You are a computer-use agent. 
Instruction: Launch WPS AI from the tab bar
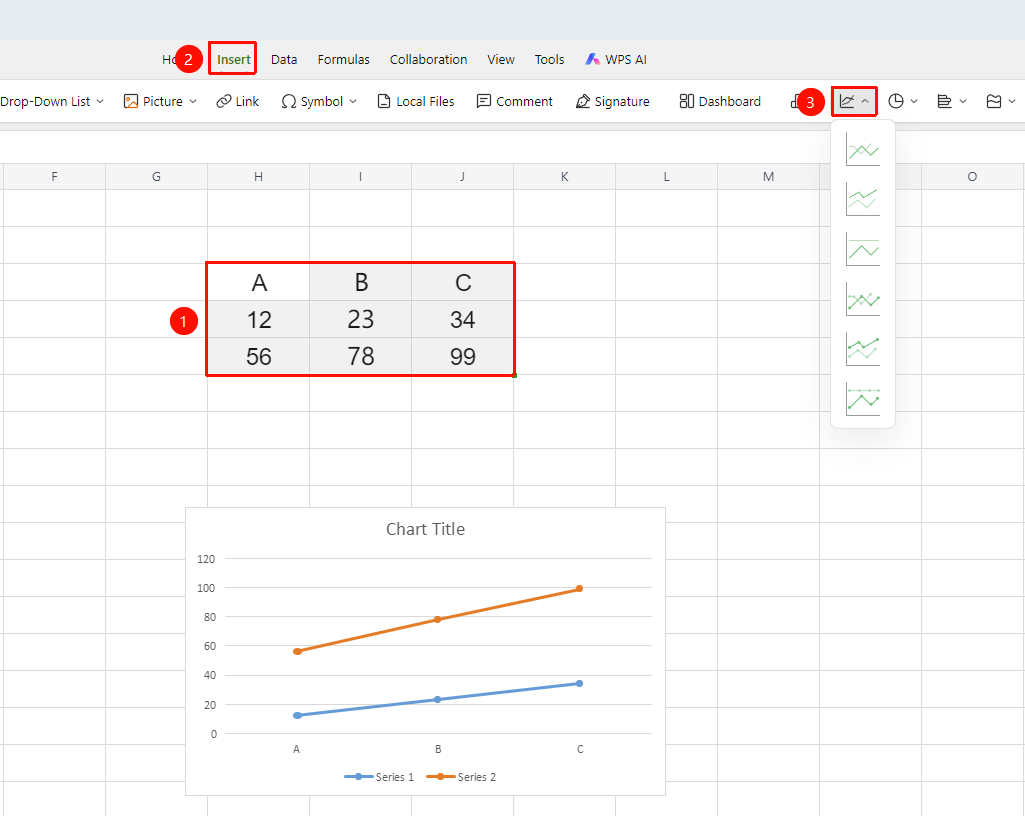[x=616, y=60]
